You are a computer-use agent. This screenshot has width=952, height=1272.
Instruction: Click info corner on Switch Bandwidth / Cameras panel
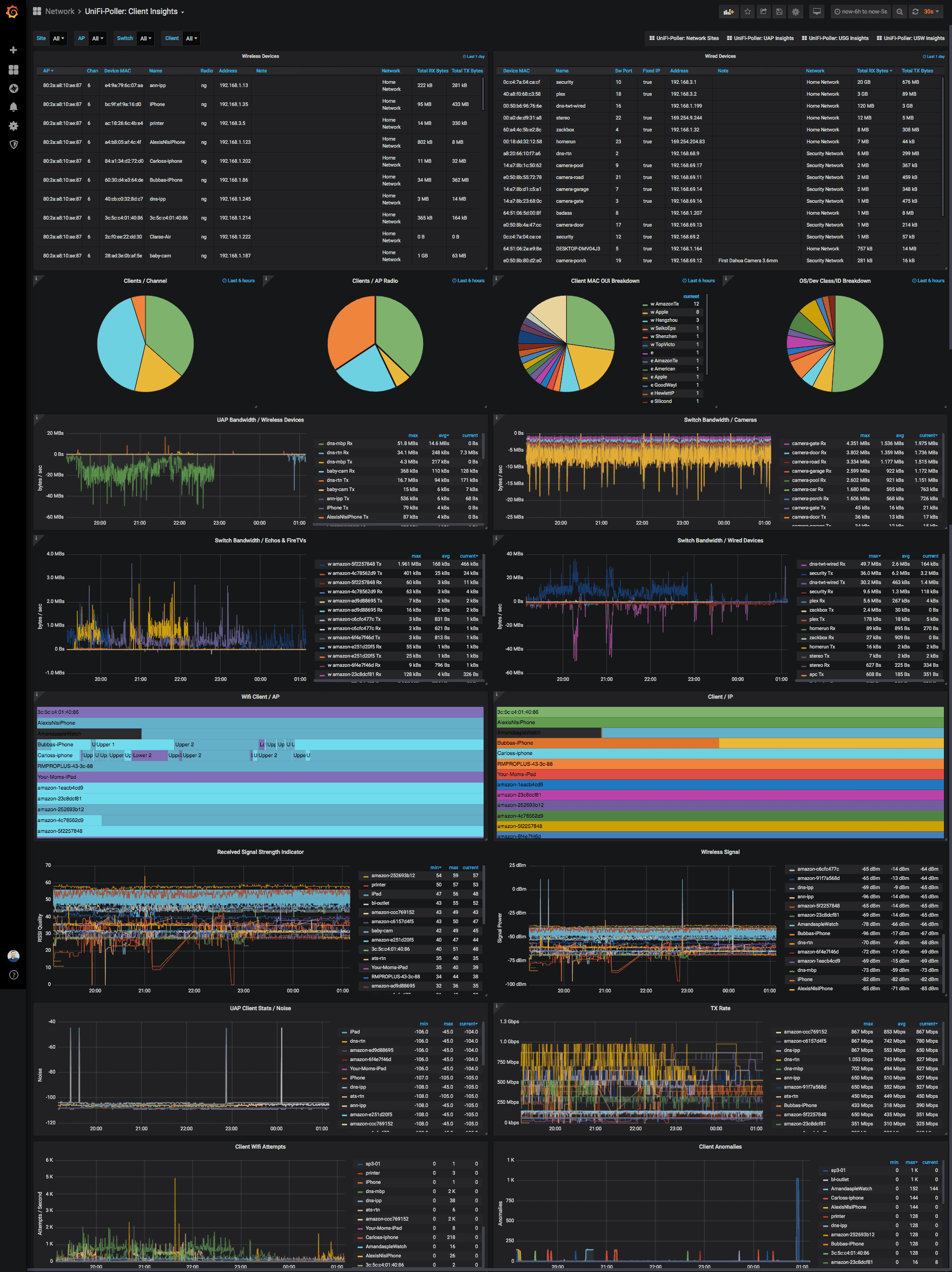coord(496,418)
